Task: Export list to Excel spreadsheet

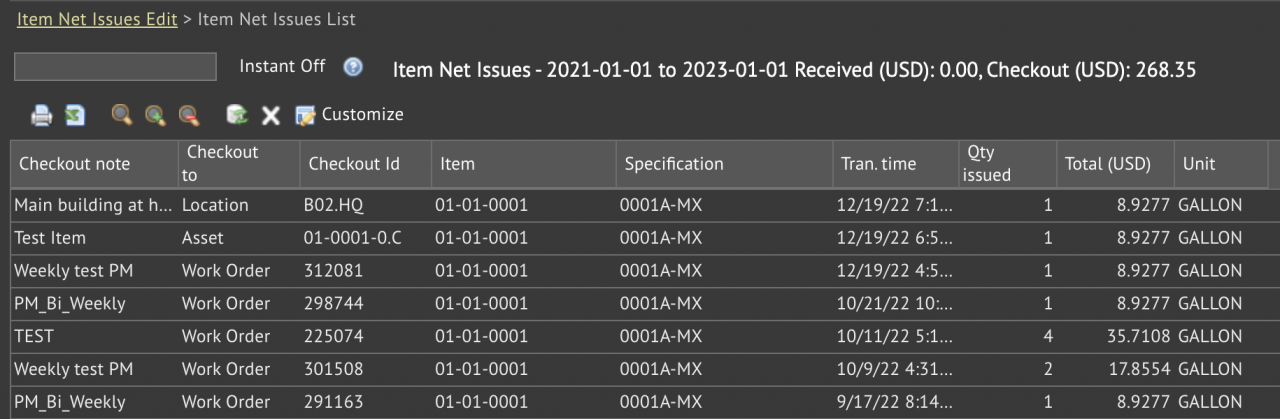Action: 75,116
